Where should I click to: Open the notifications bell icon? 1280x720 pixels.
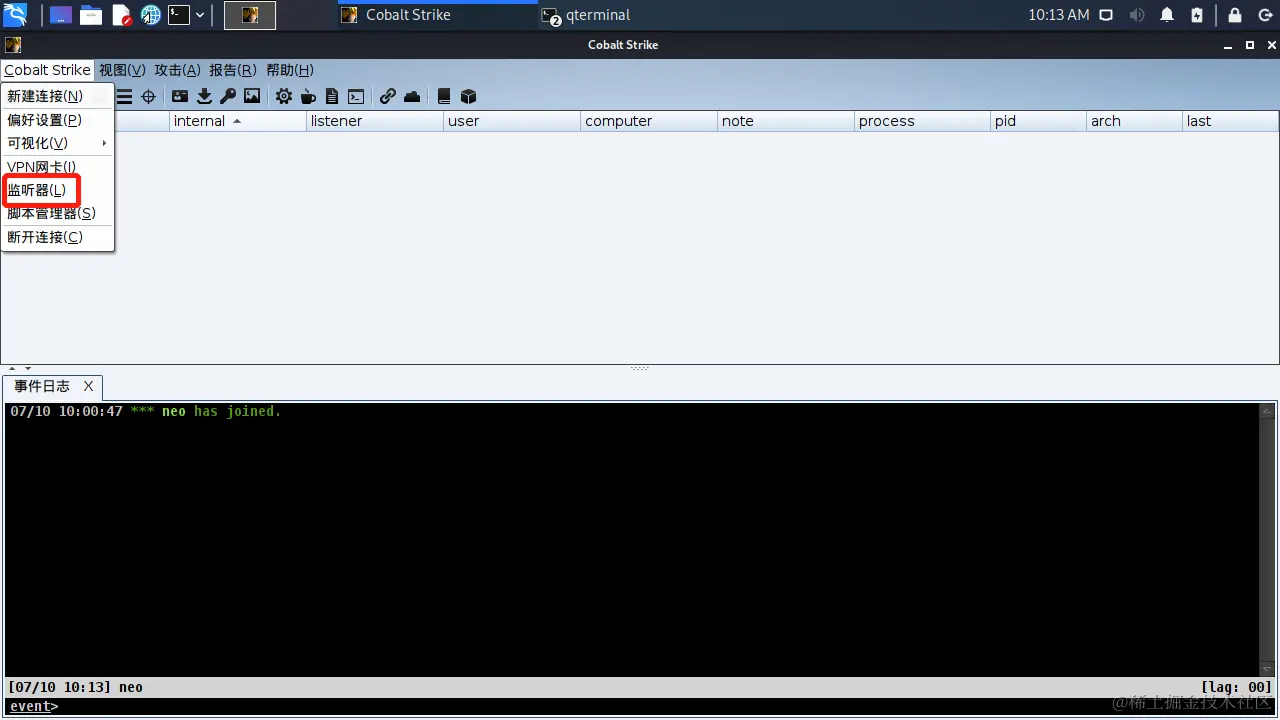(x=1167, y=15)
